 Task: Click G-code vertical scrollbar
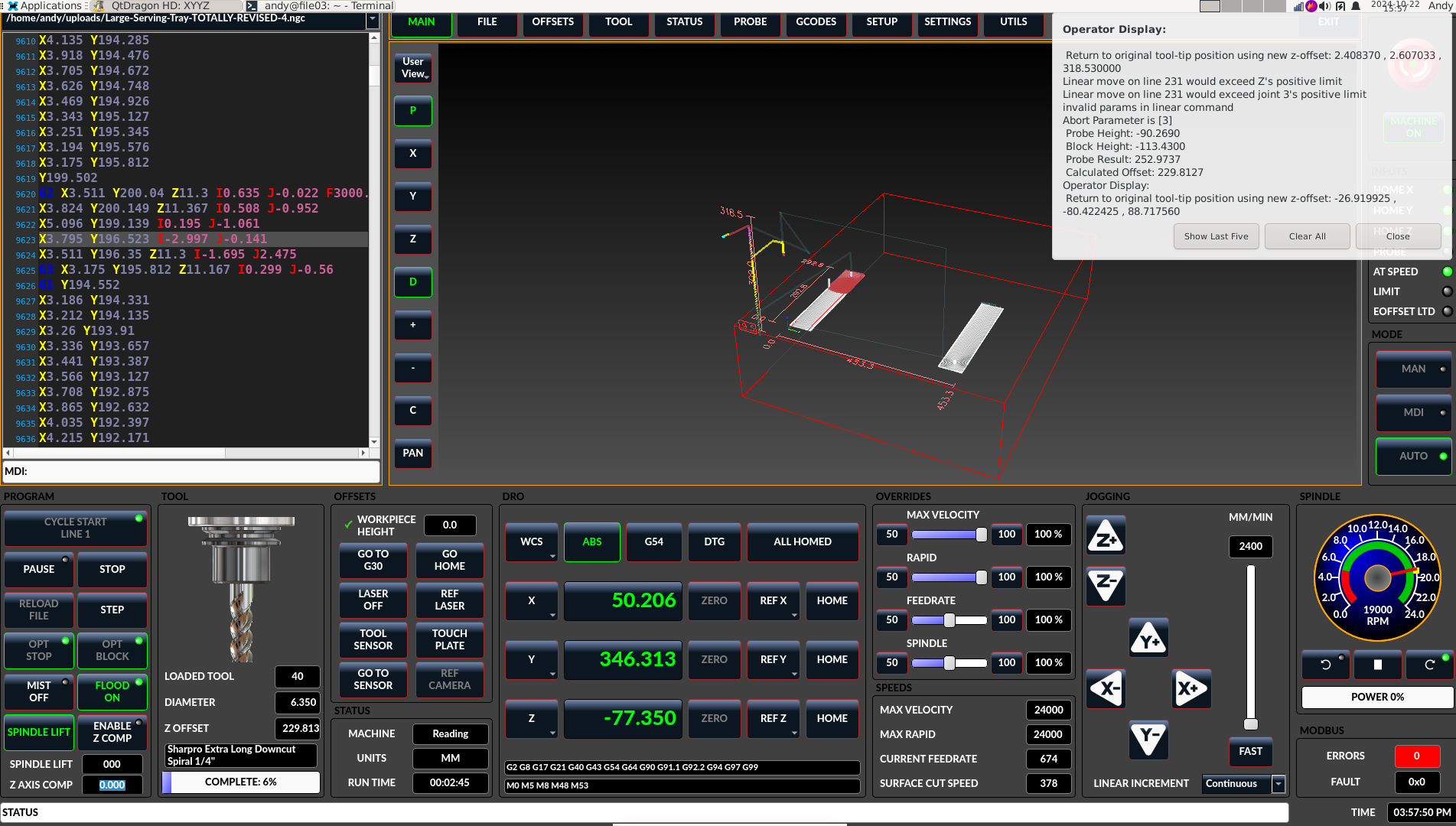pos(373,239)
